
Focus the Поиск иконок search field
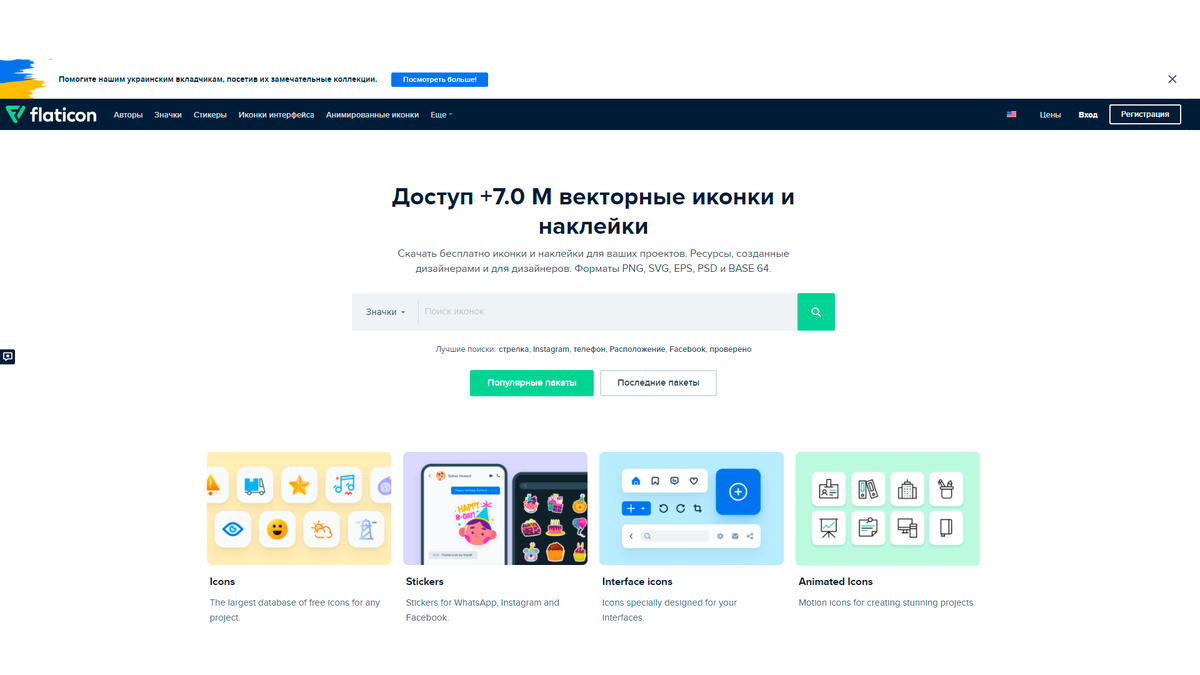coord(607,312)
